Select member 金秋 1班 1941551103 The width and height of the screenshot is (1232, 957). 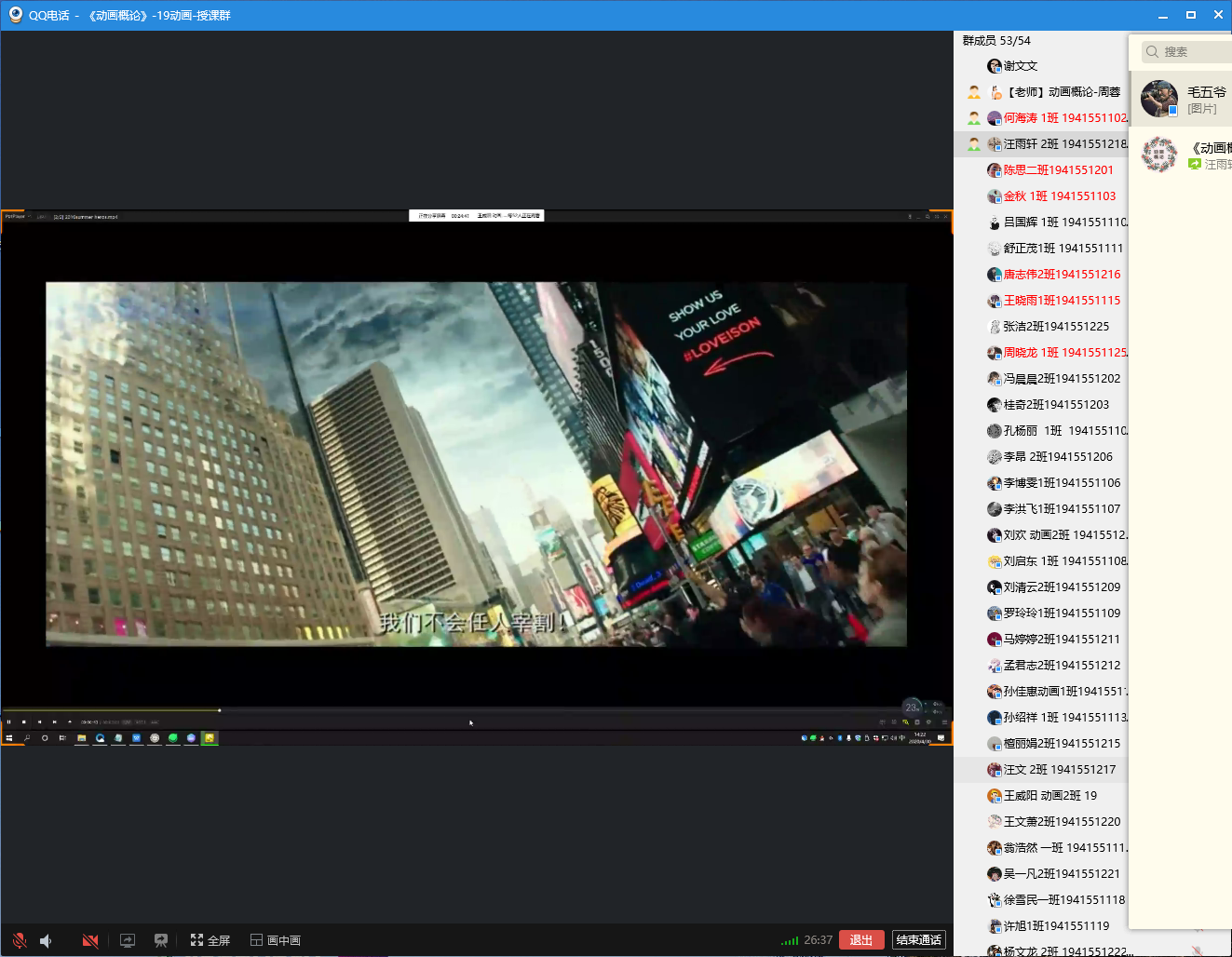(x=1059, y=196)
